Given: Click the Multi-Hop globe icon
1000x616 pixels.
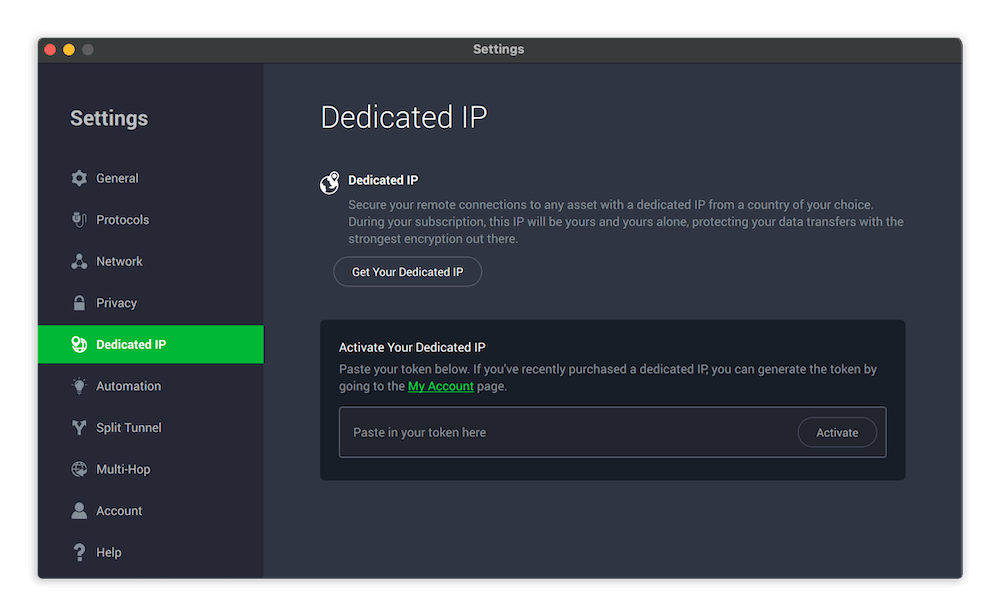Looking at the screenshot, I should (x=79, y=469).
